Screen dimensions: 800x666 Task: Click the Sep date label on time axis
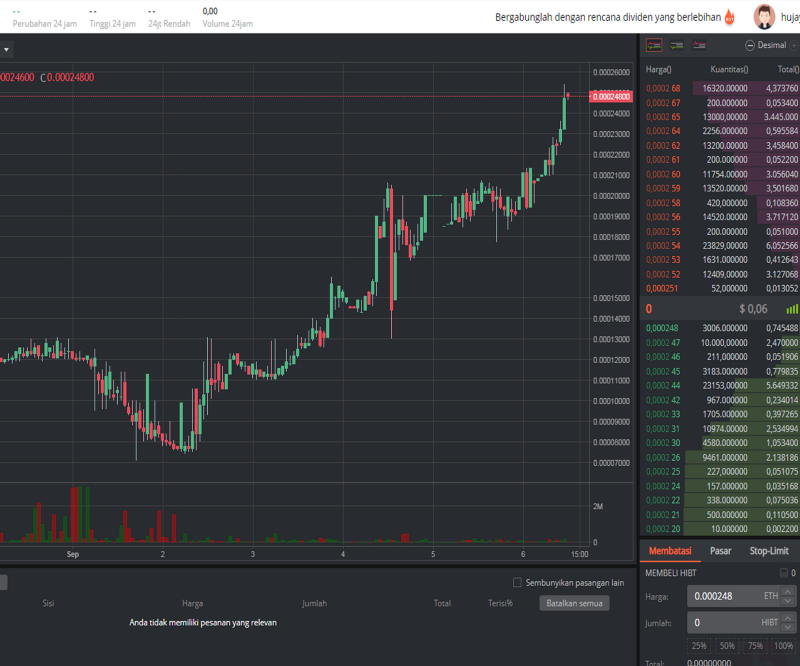pyautogui.click(x=72, y=554)
